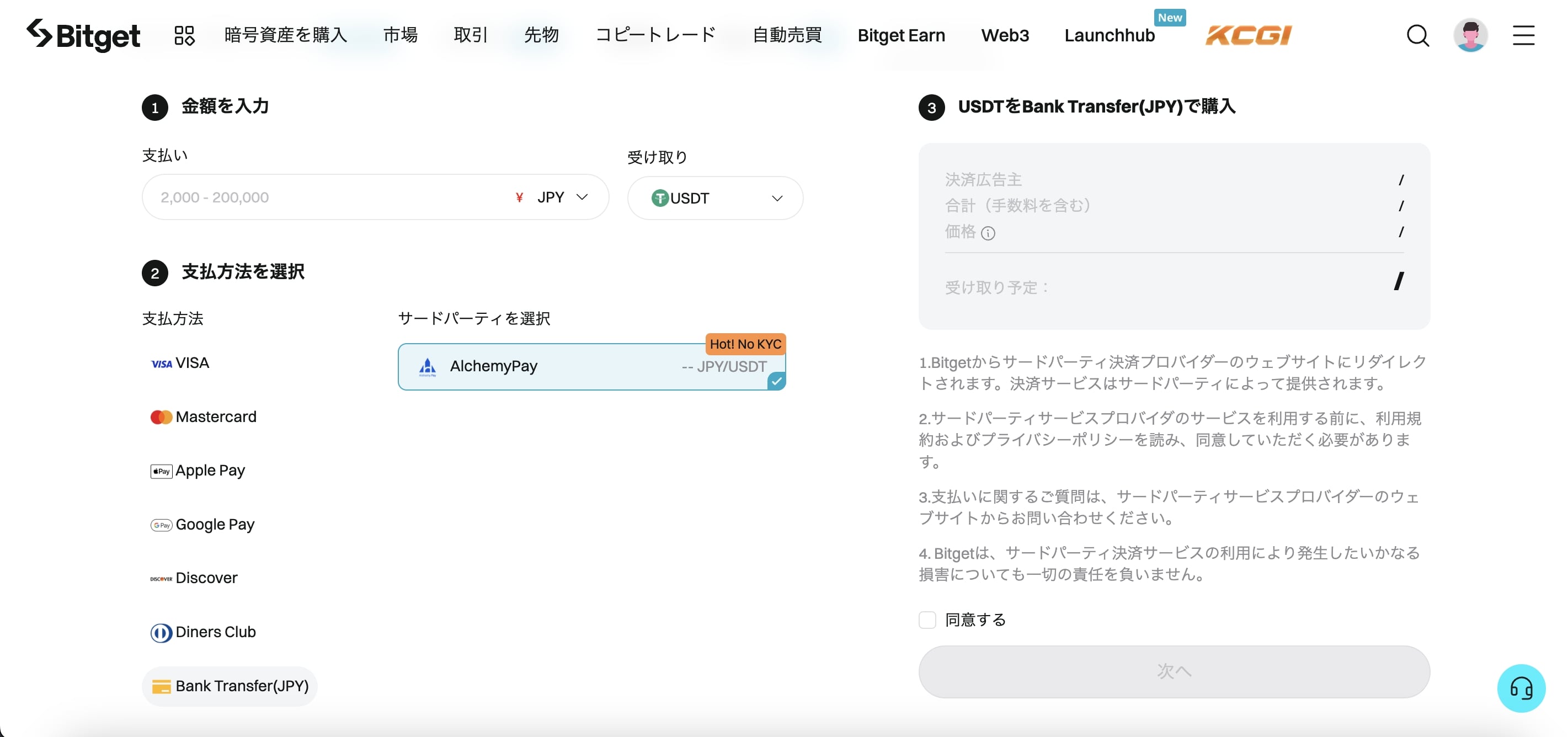Click the AlchemyPay logo icon
This screenshot has width=1568, height=737.
(x=428, y=366)
